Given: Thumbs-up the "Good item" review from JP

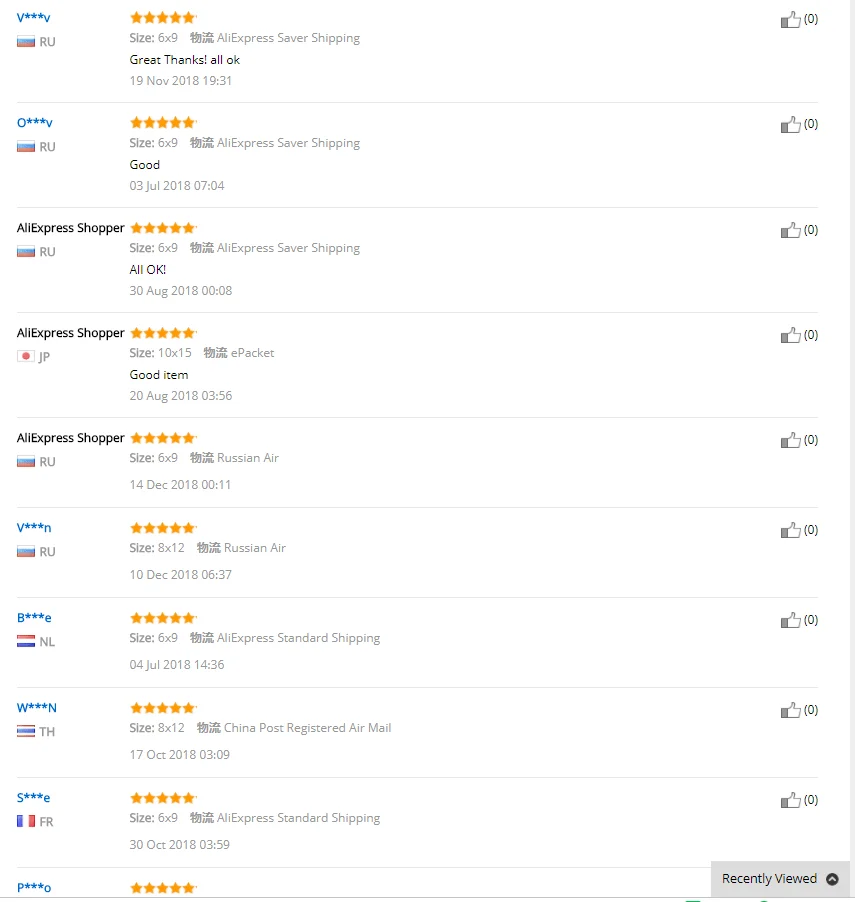Looking at the screenshot, I should [791, 335].
